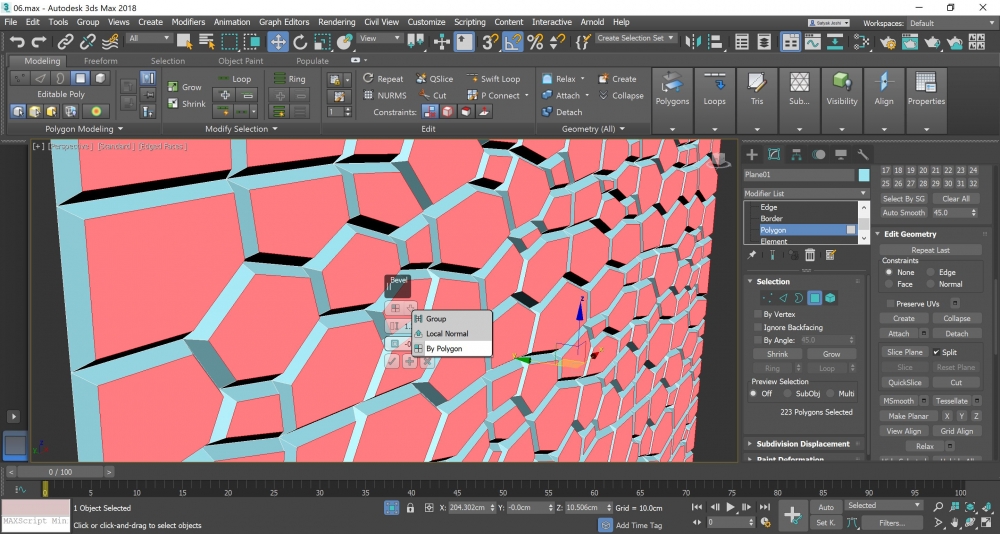The height and width of the screenshot is (534, 1000).
Task: Click the Remove modifier trash icon
Action: click(810, 256)
